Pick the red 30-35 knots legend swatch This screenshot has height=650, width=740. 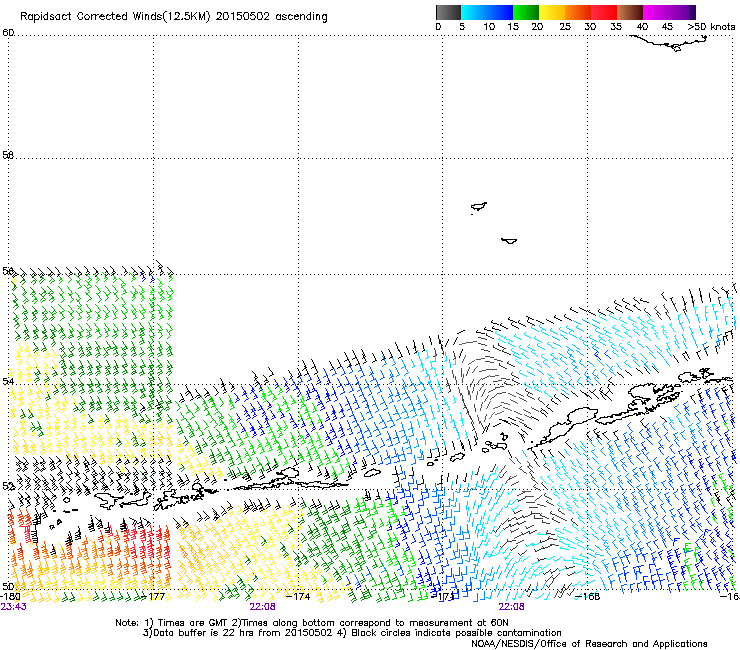coord(604,12)
